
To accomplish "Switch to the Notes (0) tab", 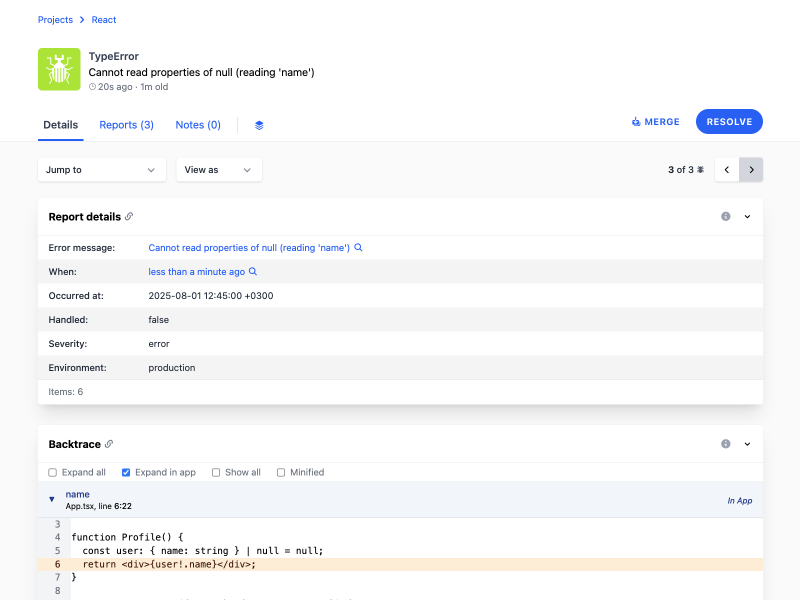I will (198, 125).
